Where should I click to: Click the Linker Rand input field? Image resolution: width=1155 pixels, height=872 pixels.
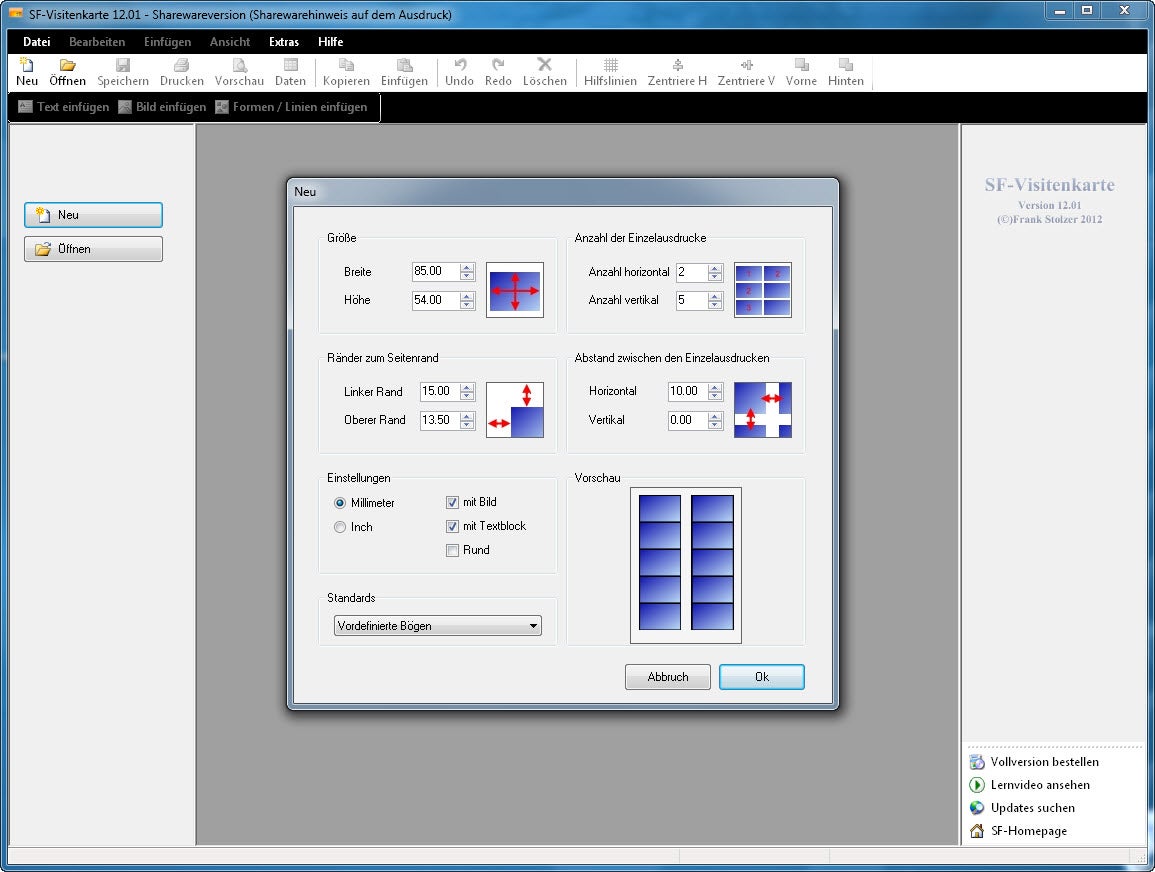[438, 392]
